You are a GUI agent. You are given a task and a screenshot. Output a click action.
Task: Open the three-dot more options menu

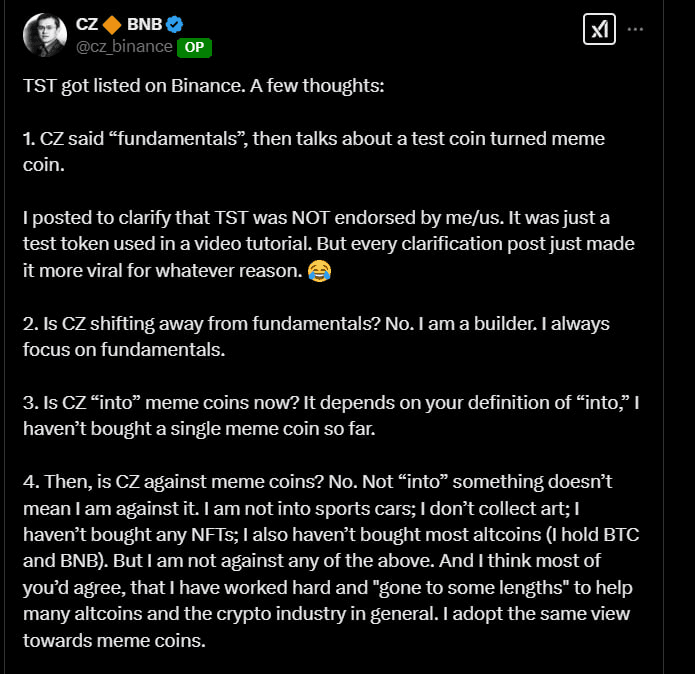click(x=635, y=29)
